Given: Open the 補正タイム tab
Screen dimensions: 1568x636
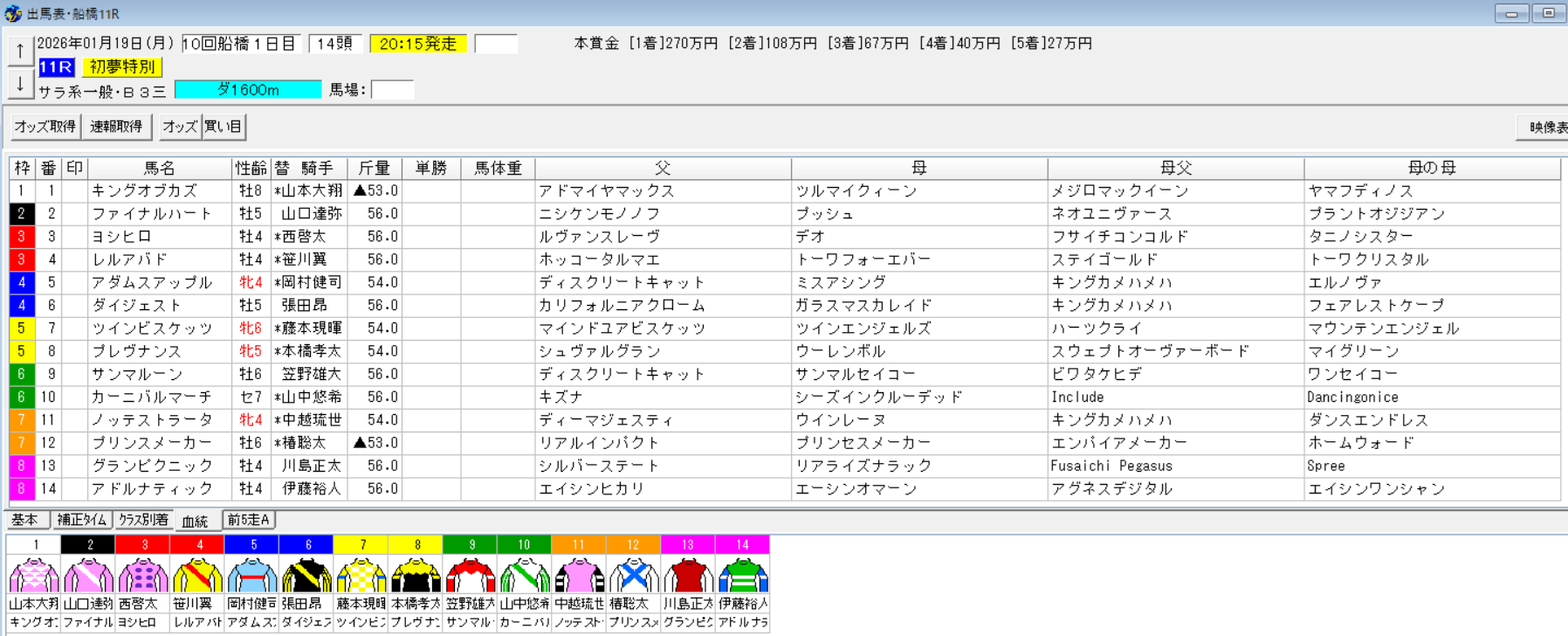Looking at the screenshot, I should [82, 520].
